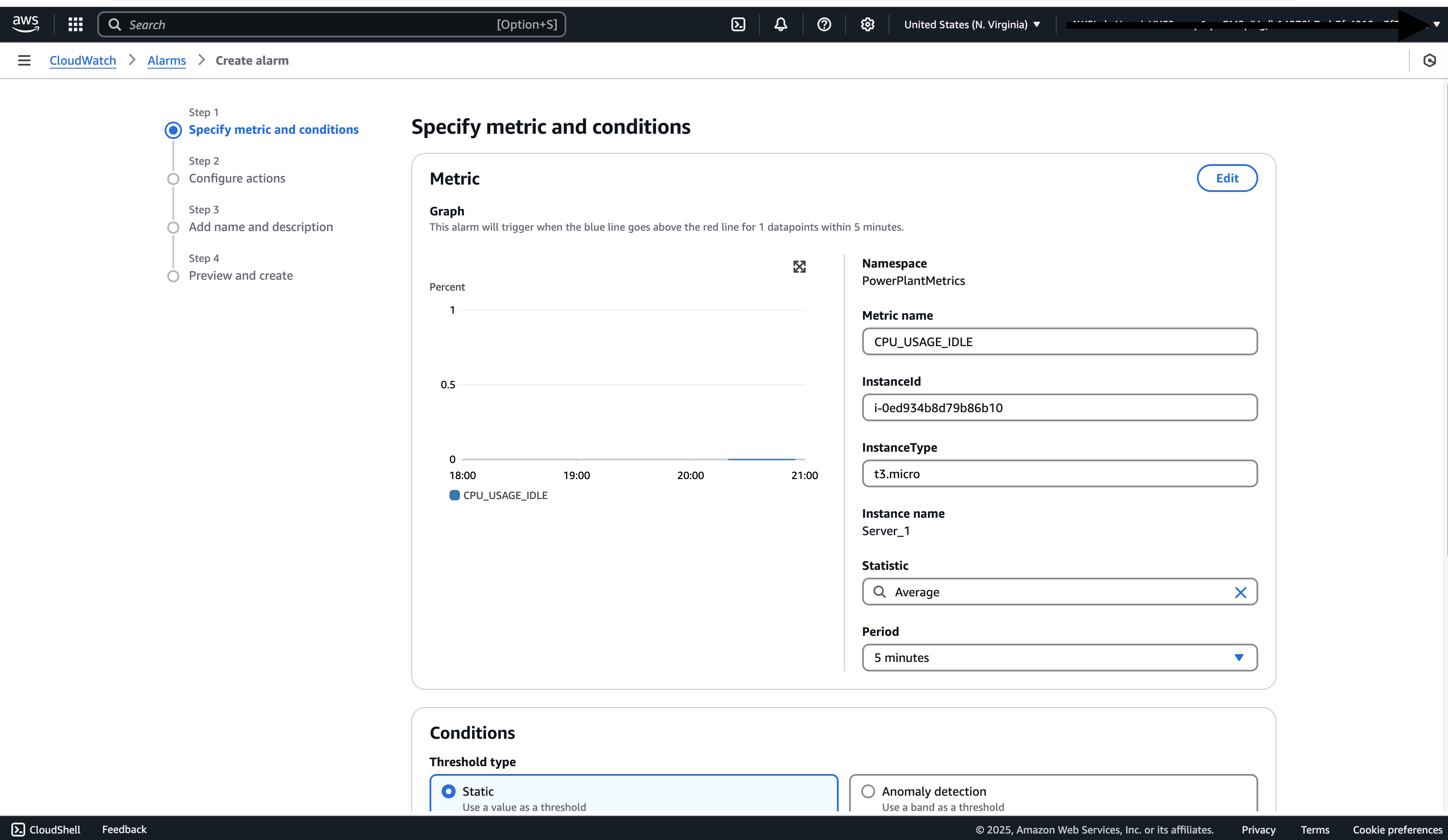This screenshot has width=1448, height=840.
Task: Focus the AWS search field
Action: tap(331, 24)
